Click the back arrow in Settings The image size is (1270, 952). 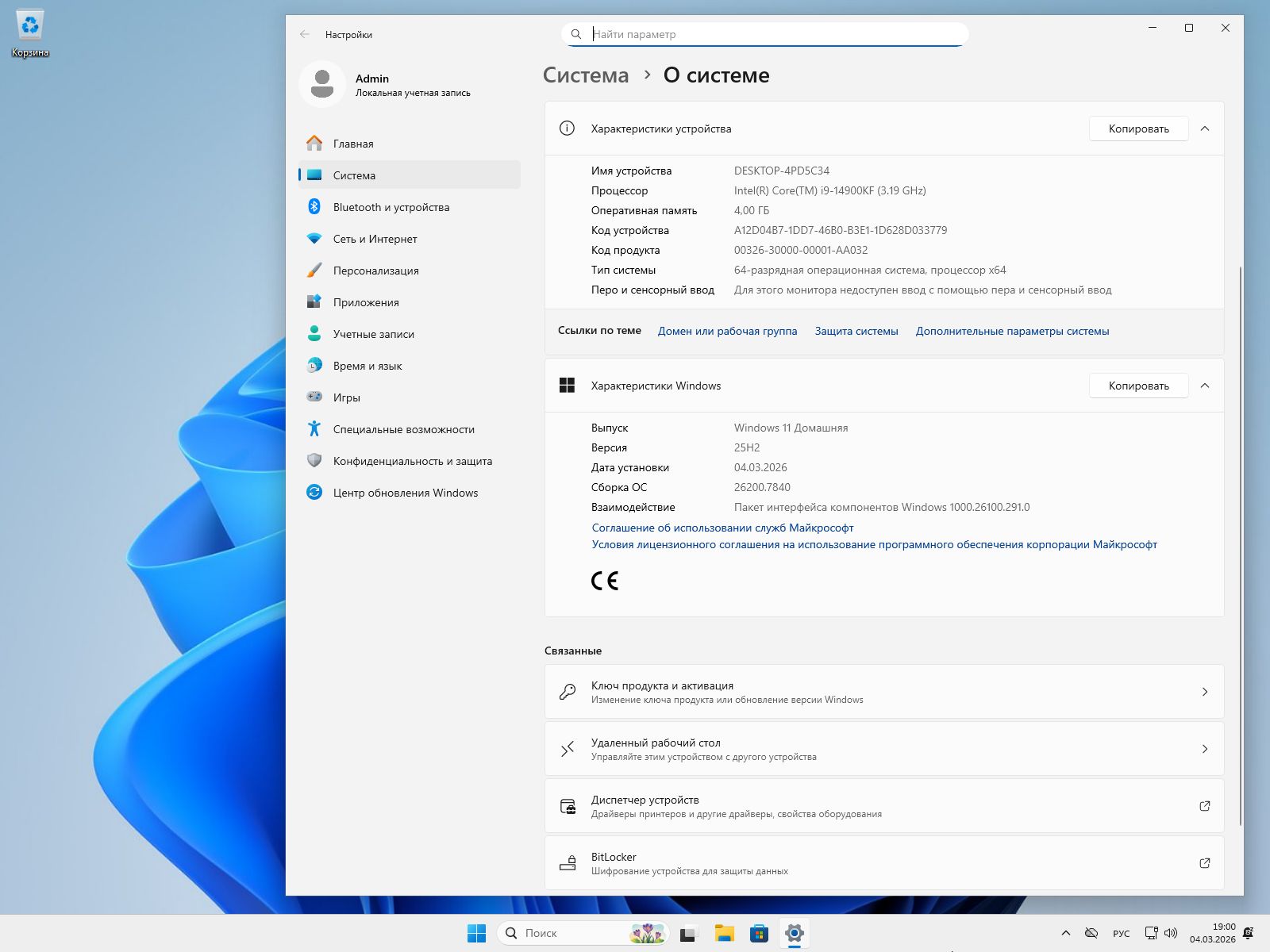click(x=304, y=34)
